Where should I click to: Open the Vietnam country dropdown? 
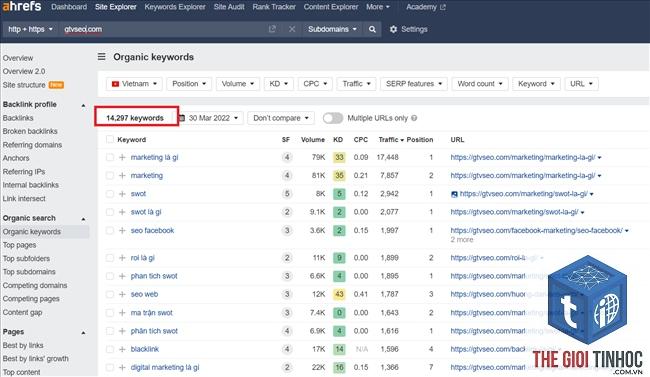click(x=134, y=84)
